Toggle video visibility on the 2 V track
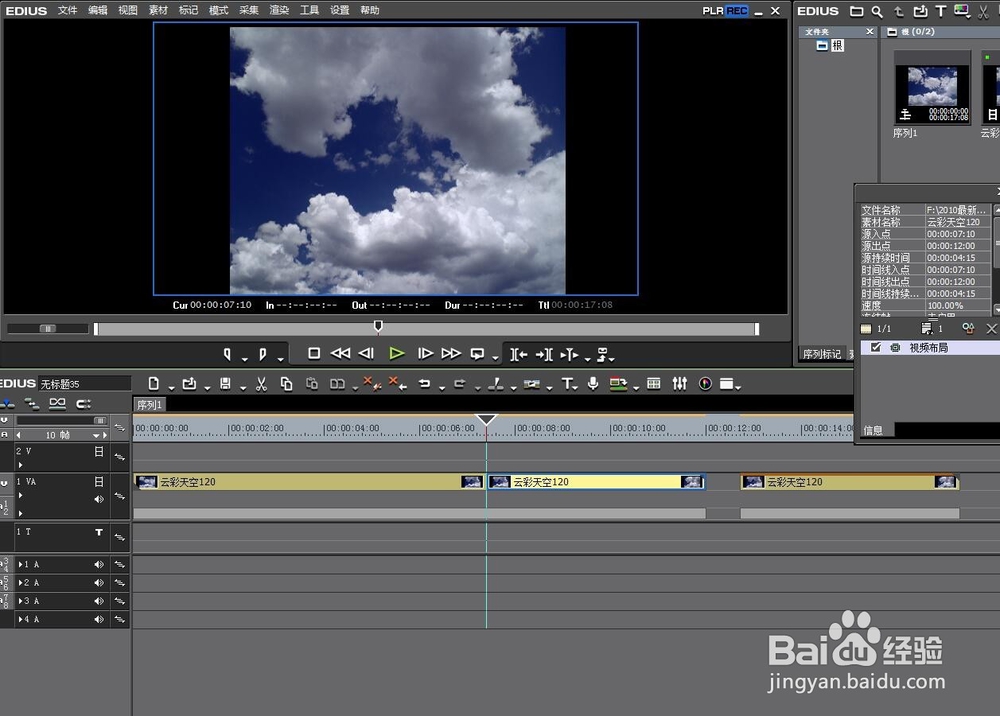1000x716 pixels. point(99,451)
